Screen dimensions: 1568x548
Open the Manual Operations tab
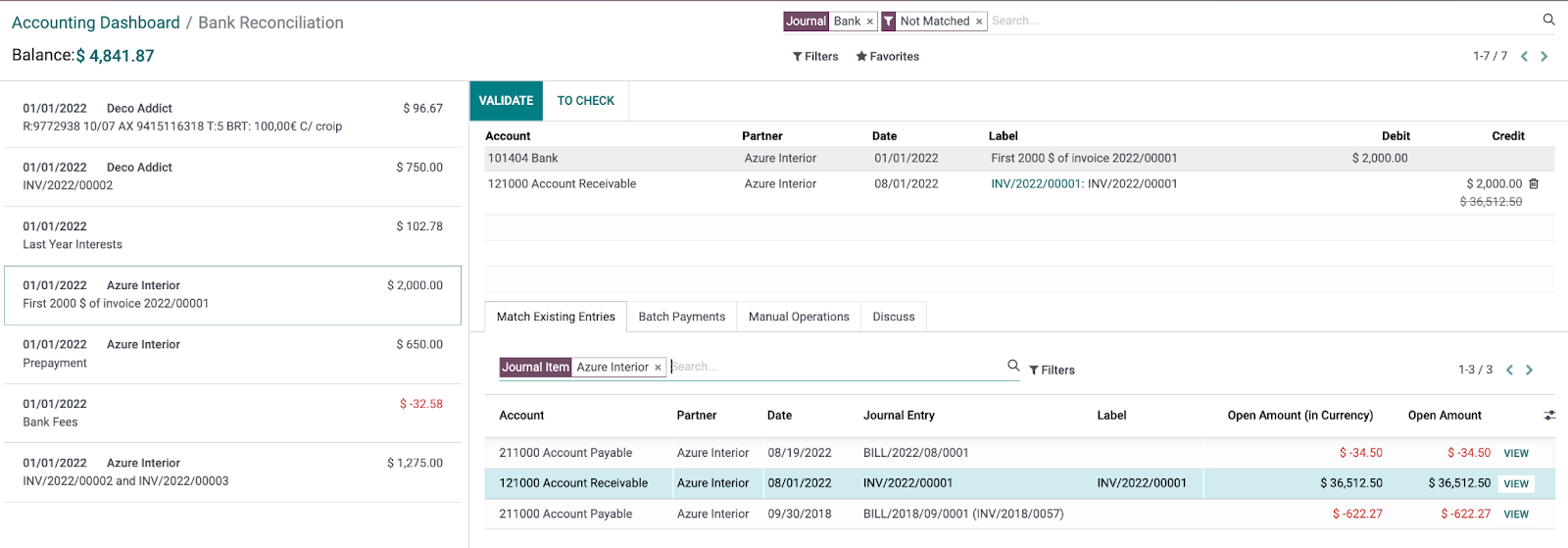(x=799, y=317)
